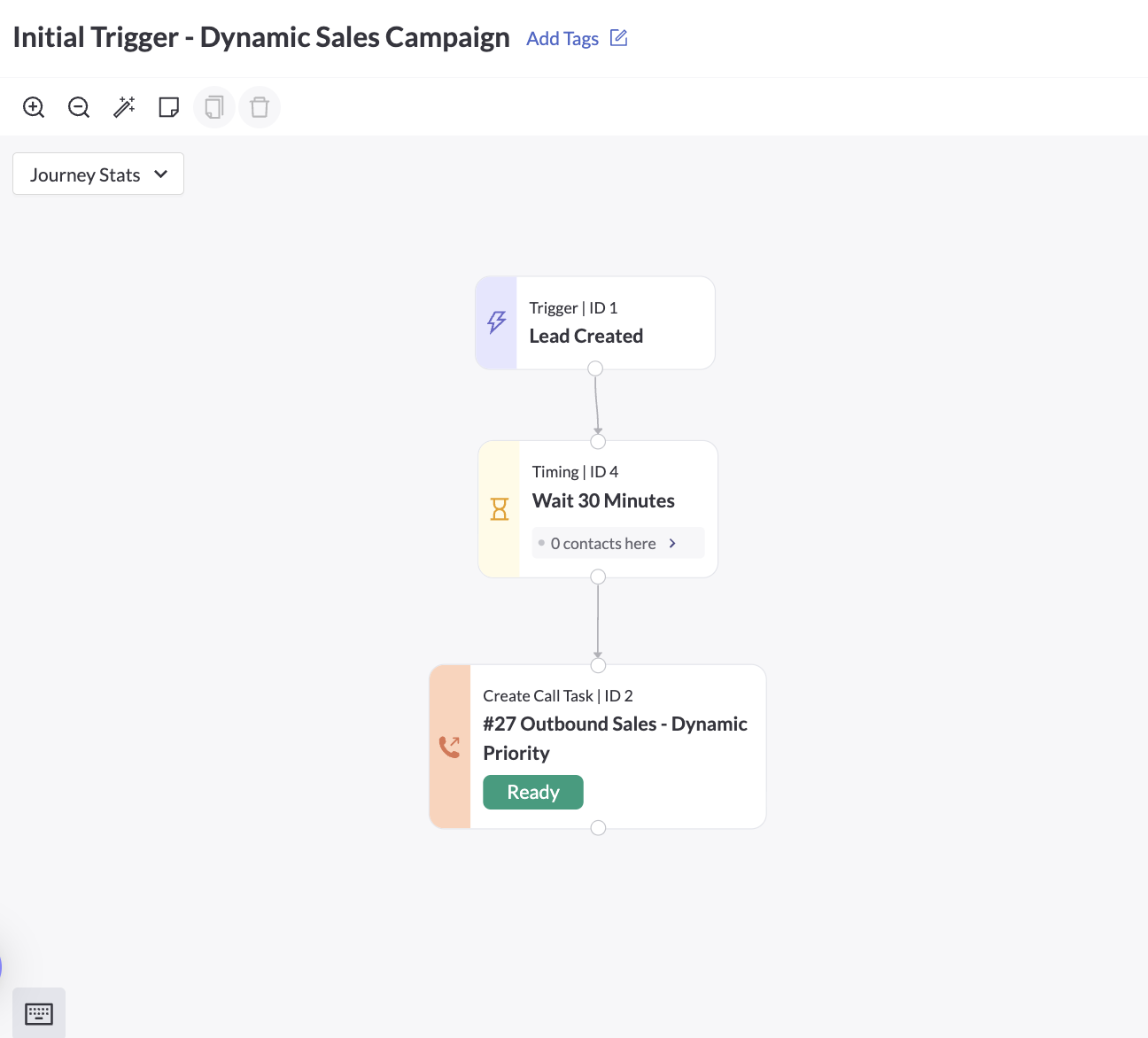Click the Add Tags link
The image size is (1148, 1038).
(x=562, y=39)
